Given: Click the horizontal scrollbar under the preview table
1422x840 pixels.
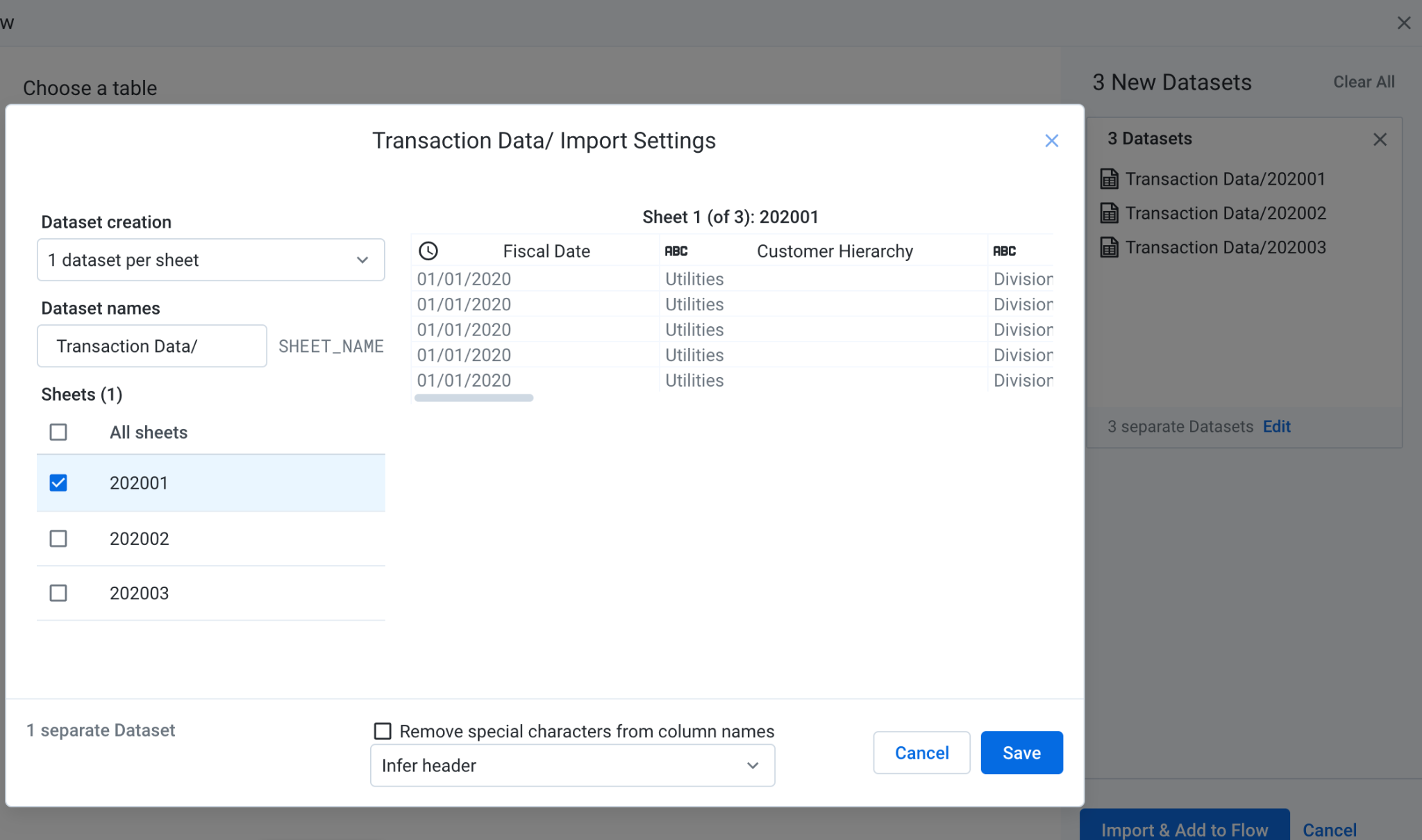Looking at the screenshot, I should click(474, 398).
